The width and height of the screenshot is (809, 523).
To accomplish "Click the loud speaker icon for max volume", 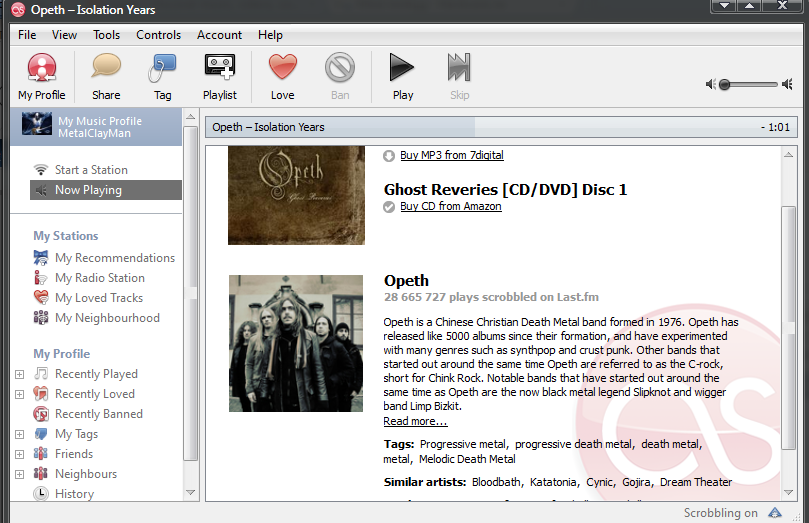I will [787, 84].
